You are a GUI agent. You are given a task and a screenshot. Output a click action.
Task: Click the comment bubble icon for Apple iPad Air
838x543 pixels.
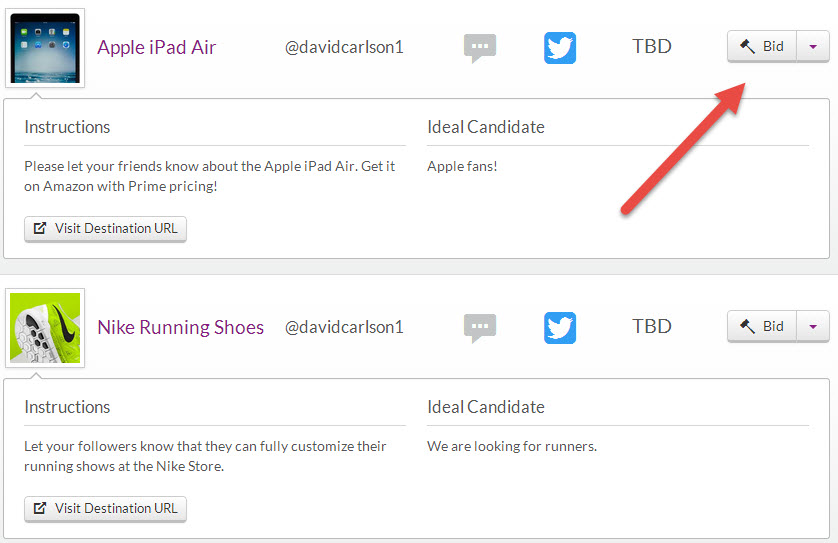[x=479, y=48]
